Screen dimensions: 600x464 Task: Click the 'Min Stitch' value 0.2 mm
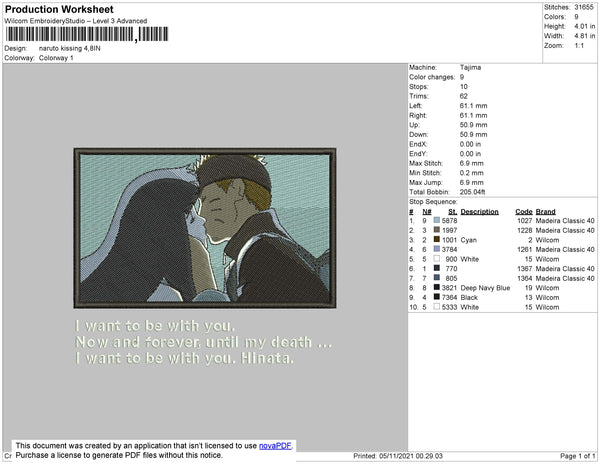pos(471,173)
